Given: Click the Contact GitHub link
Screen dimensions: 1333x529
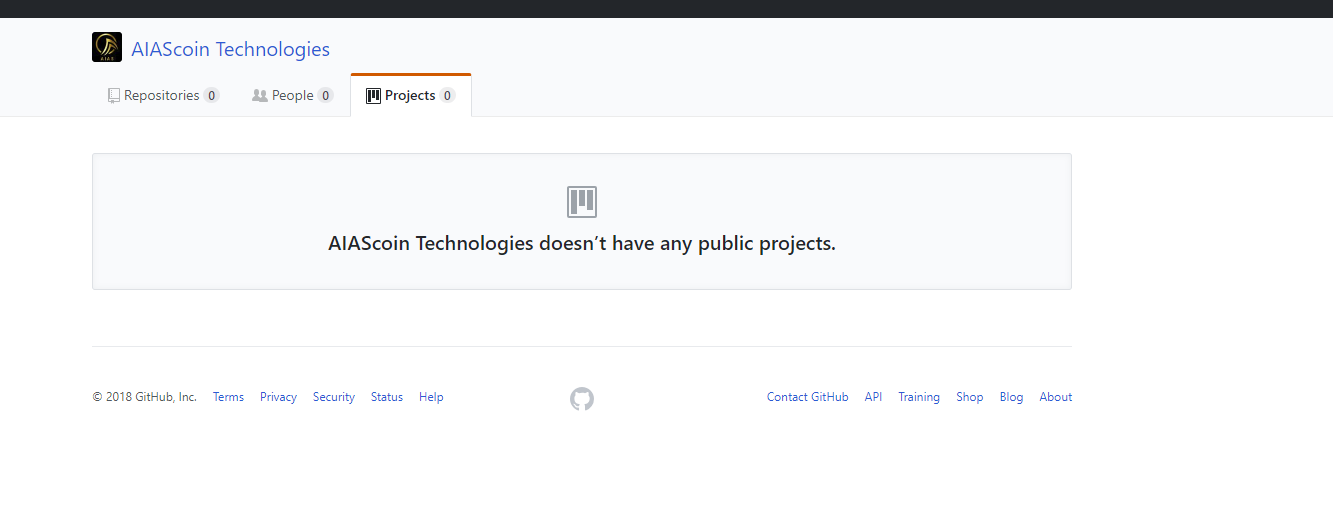Looking at the screenshot, I should pyautogui.click(x=808, y=397).
